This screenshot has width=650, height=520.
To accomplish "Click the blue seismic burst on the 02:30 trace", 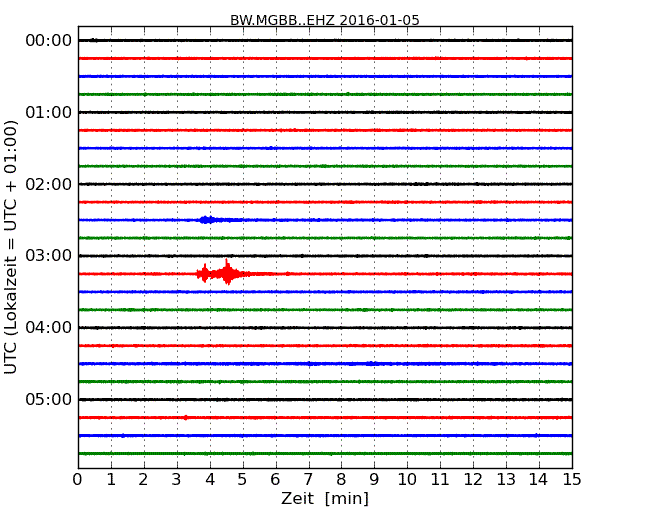I will (209, 220).
